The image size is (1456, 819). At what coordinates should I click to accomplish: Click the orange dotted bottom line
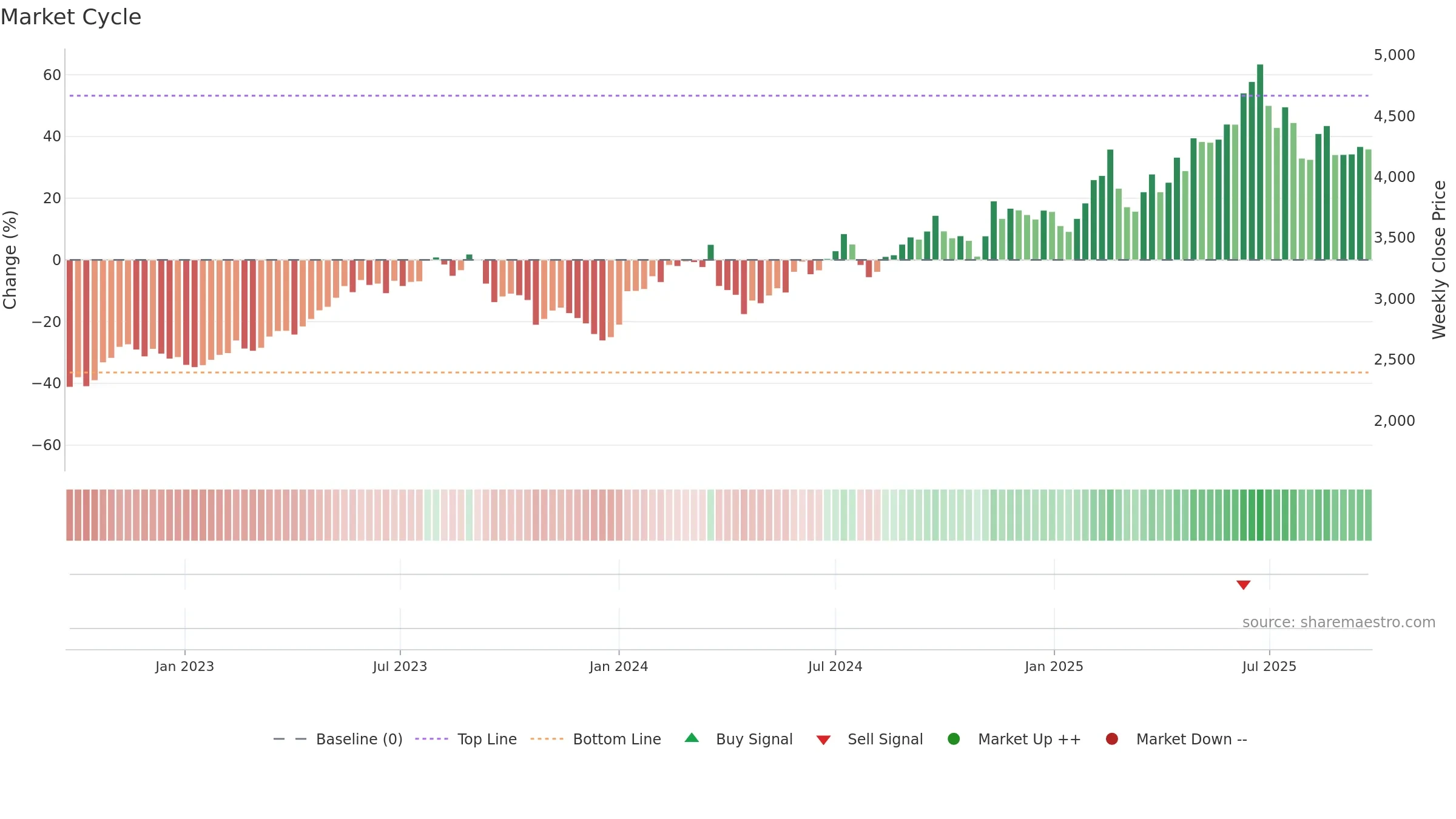pos(719,372)
